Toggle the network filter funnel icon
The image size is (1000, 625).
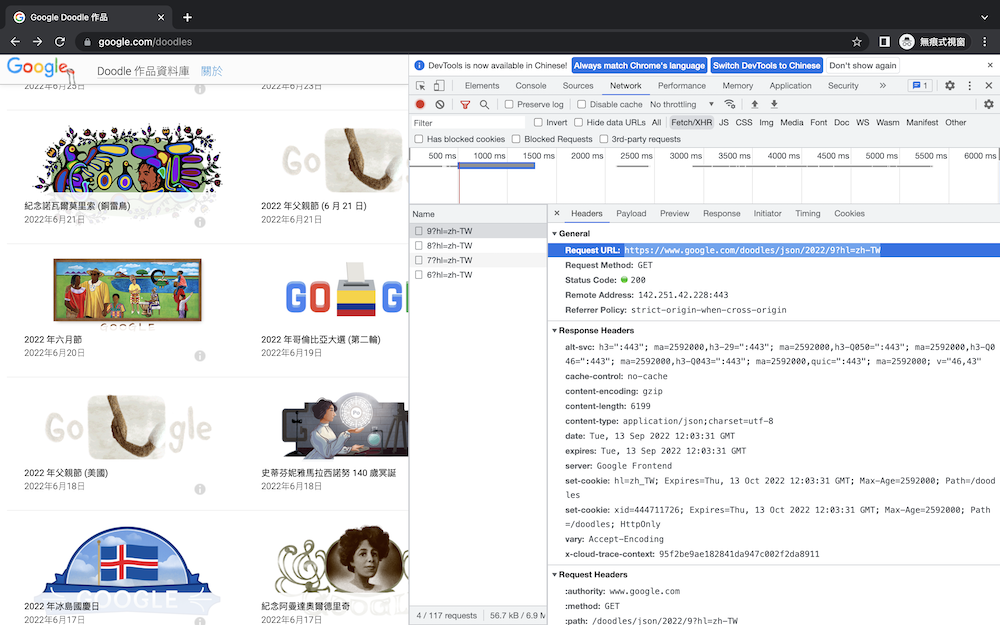click(465, 104)
